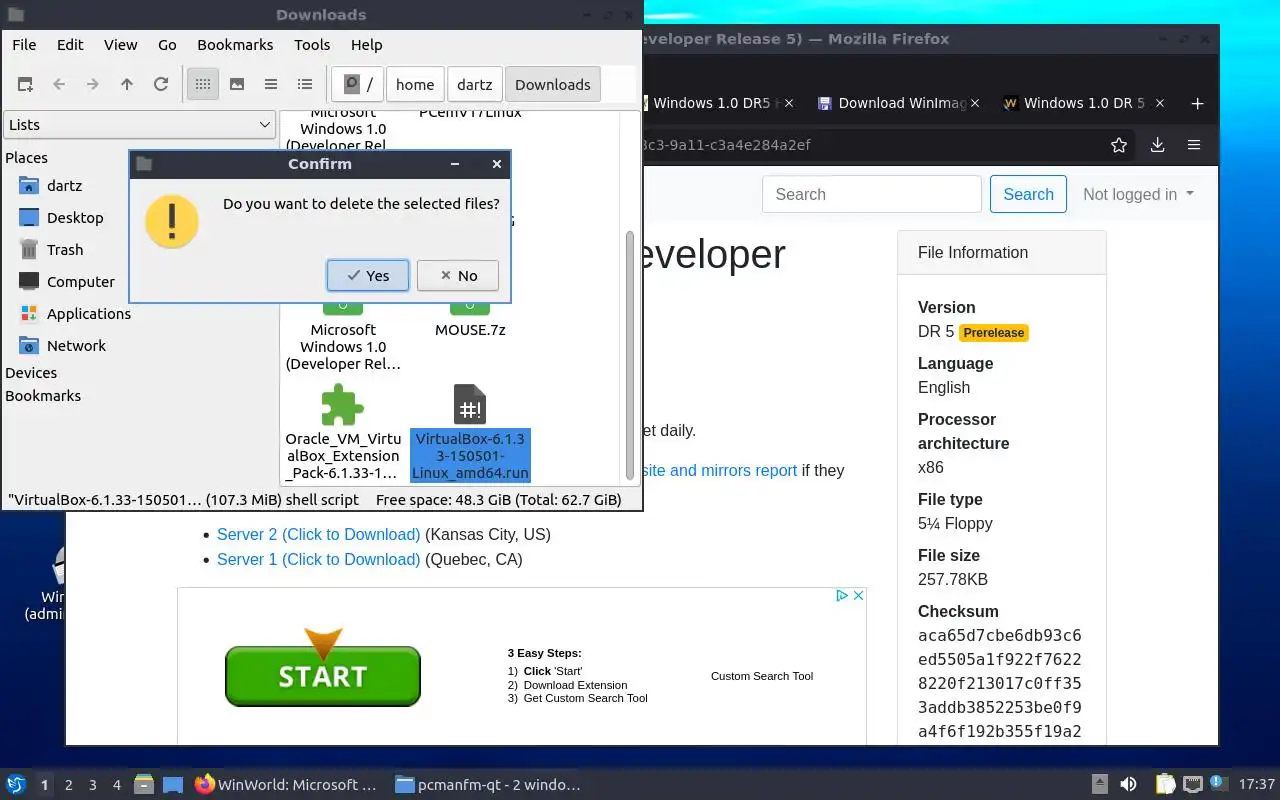Activate pcmanfm-qt taskbar entry
Viewport: 1280px width, 800px height.
[489, 785]
